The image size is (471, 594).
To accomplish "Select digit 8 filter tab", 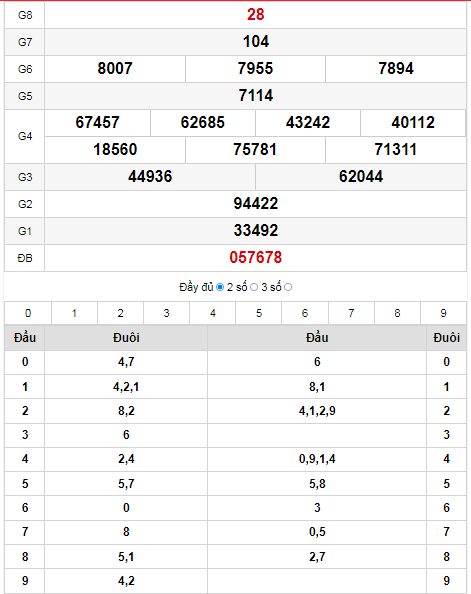I will click(x=397, y=313).
